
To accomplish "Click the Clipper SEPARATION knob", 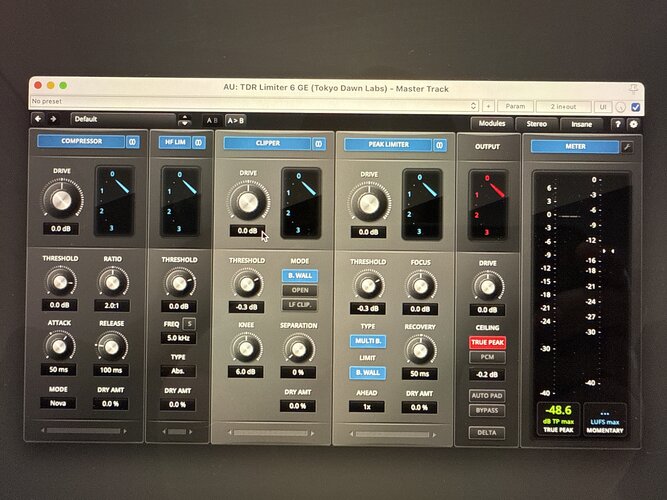I will pyautogui.click(x=299, y=350).
